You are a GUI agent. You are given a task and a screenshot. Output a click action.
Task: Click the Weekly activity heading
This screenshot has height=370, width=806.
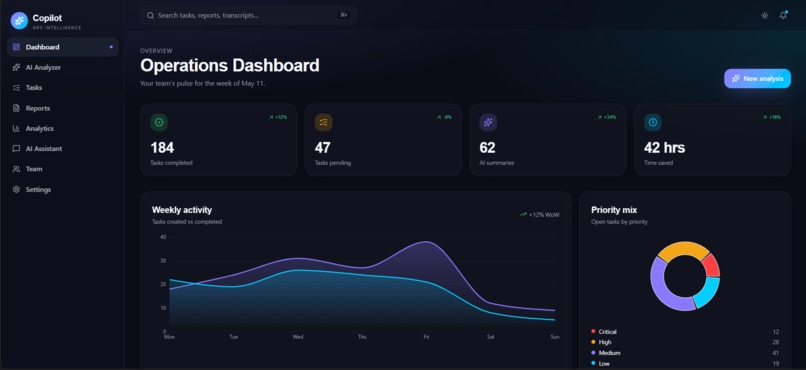pos(182,210)
